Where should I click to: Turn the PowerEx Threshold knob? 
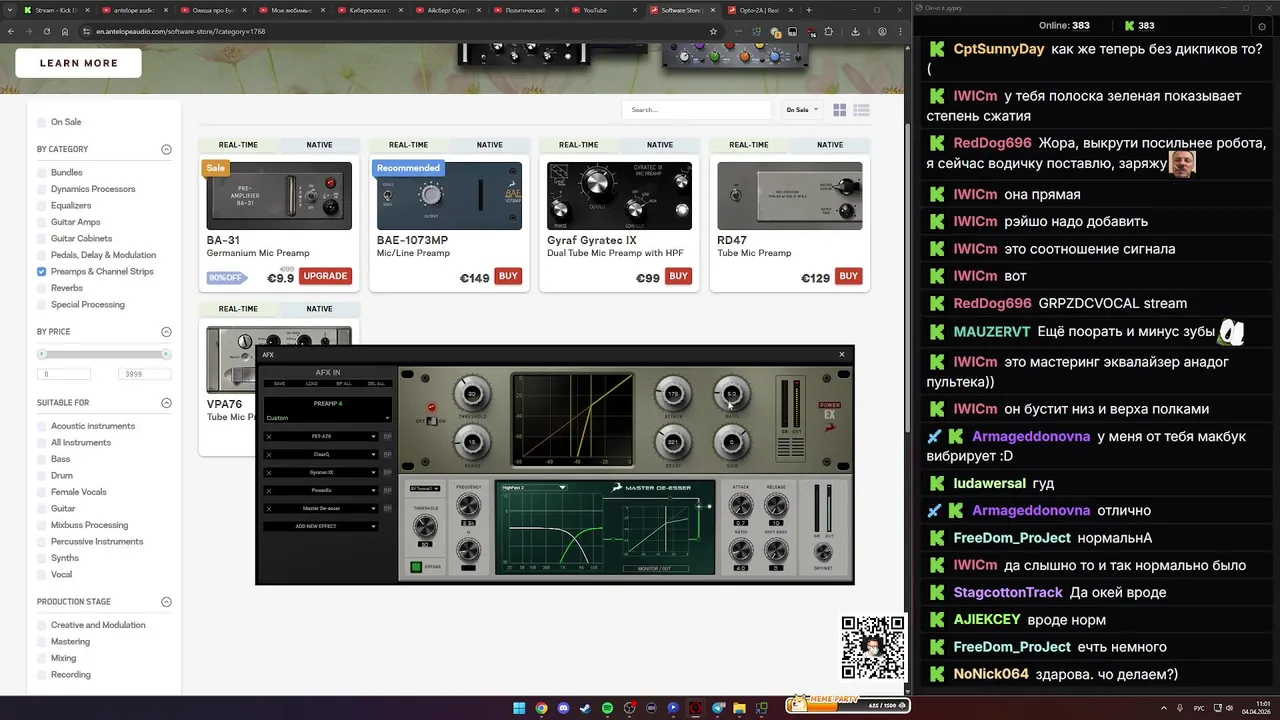[x=472, y=394]
